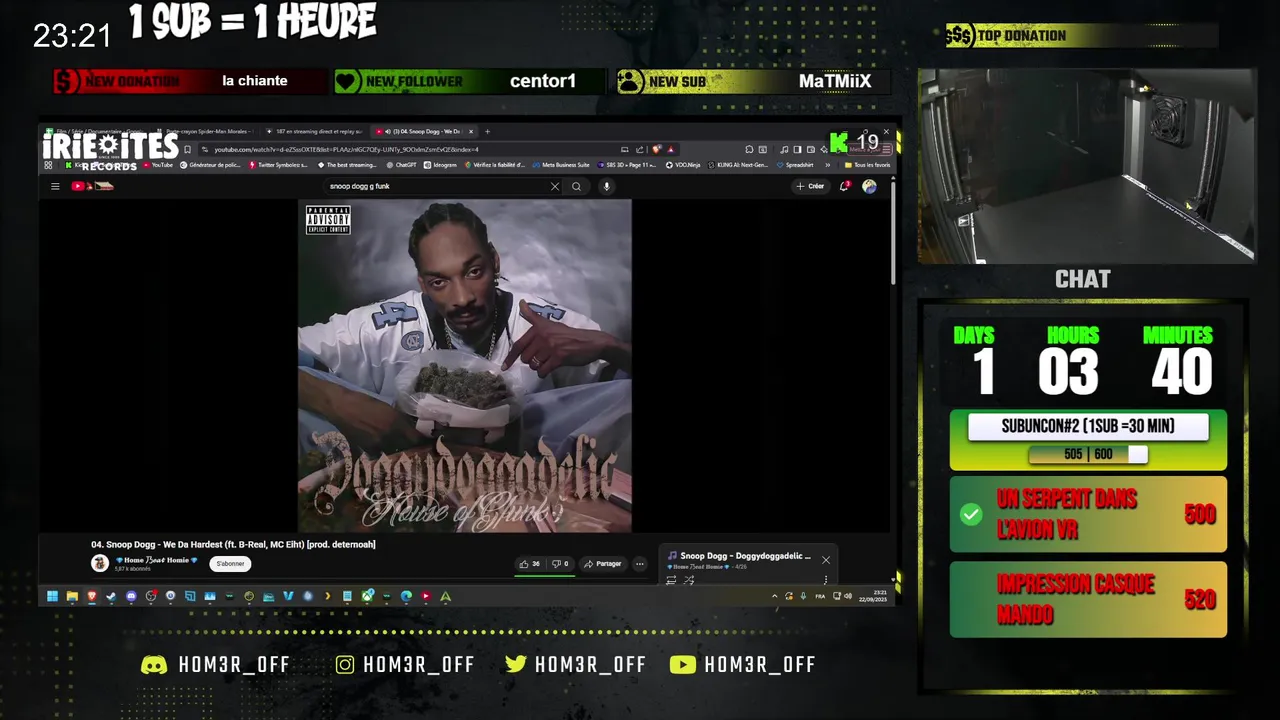Screen dimensions: 1280x720
Task: Dislike the video with thumbs-down
Action: point(561,564)
